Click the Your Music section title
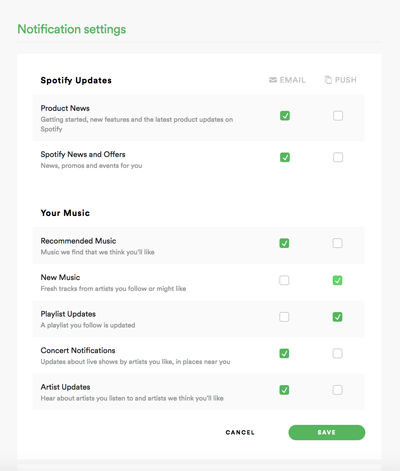The image size is (400, 471). click(x=65, y=213)
